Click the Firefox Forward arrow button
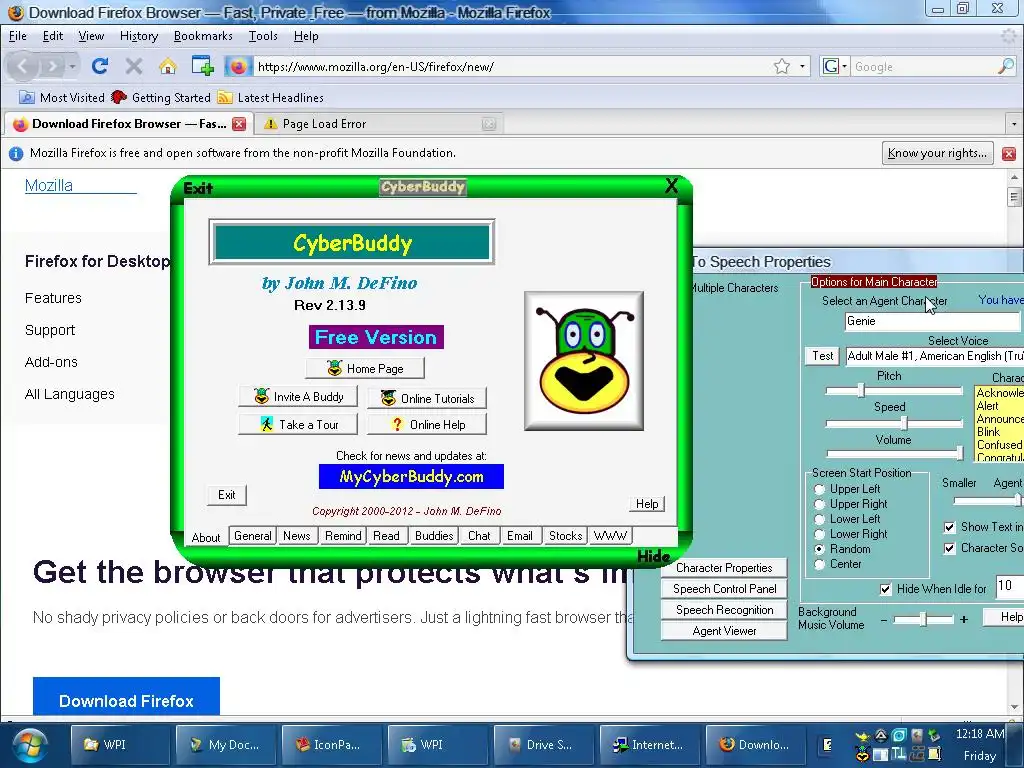This screenshot has width=1024, height=768. pos(52,66)
